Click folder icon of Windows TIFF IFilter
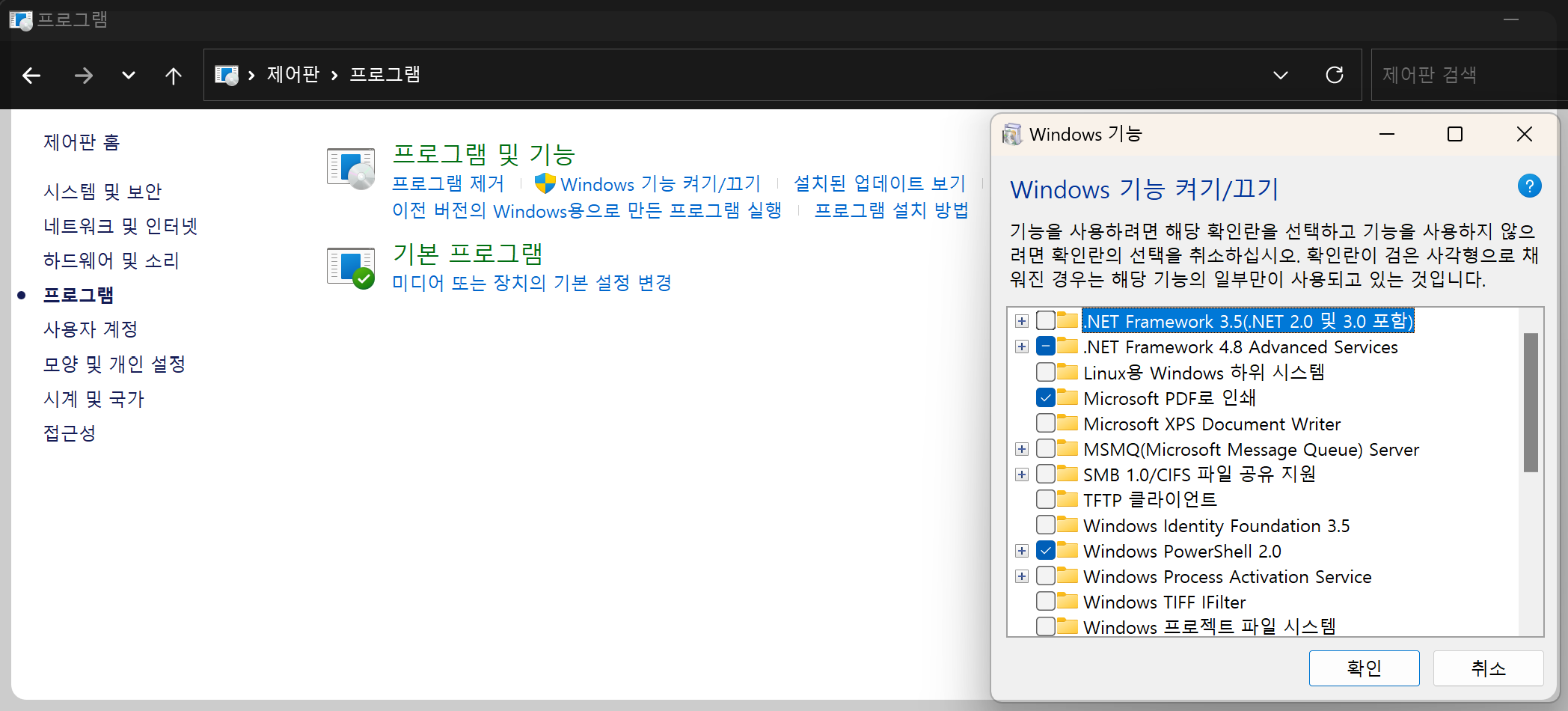 [1068, 601]
